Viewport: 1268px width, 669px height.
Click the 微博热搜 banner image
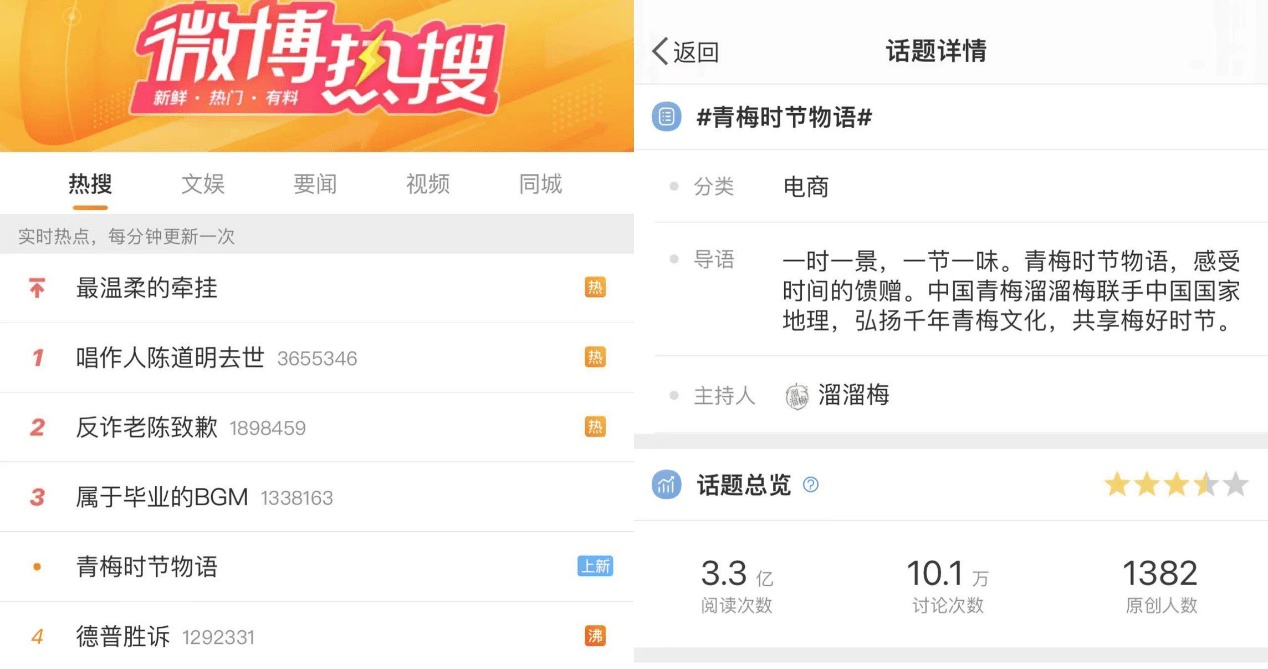click(x=317, y=76)
